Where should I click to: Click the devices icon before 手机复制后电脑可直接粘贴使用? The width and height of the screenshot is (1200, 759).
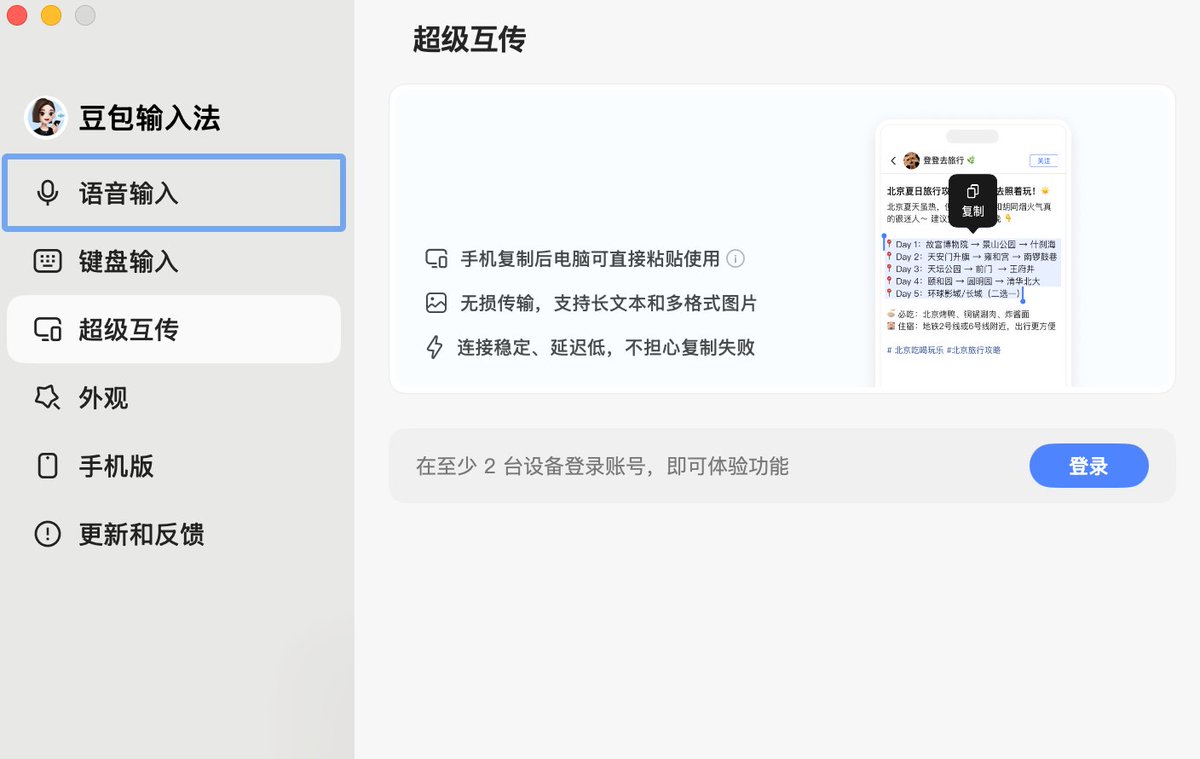pyautogui.click(x=436, y=259)
